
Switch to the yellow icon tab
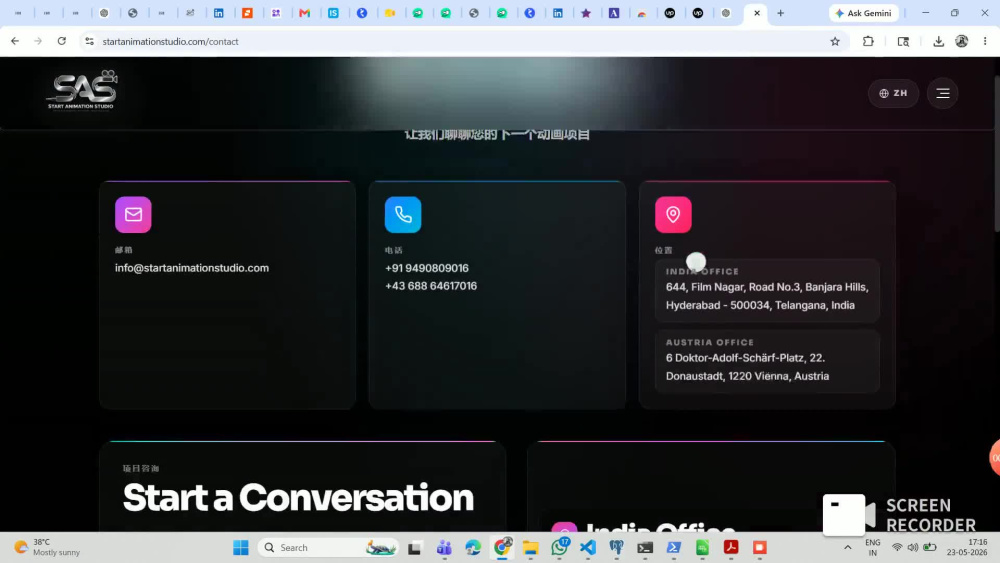pos(390,13)
